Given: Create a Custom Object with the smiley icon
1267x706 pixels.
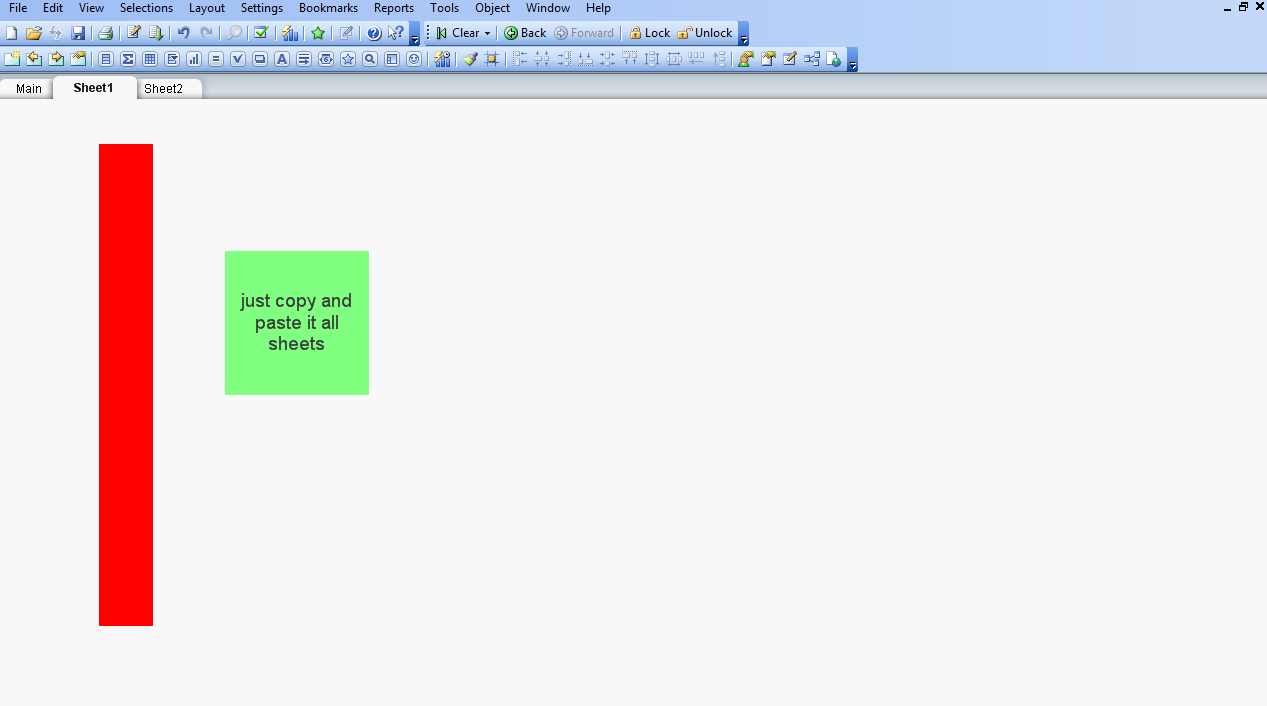Looking at the screenshot, I should pos(414,59).
